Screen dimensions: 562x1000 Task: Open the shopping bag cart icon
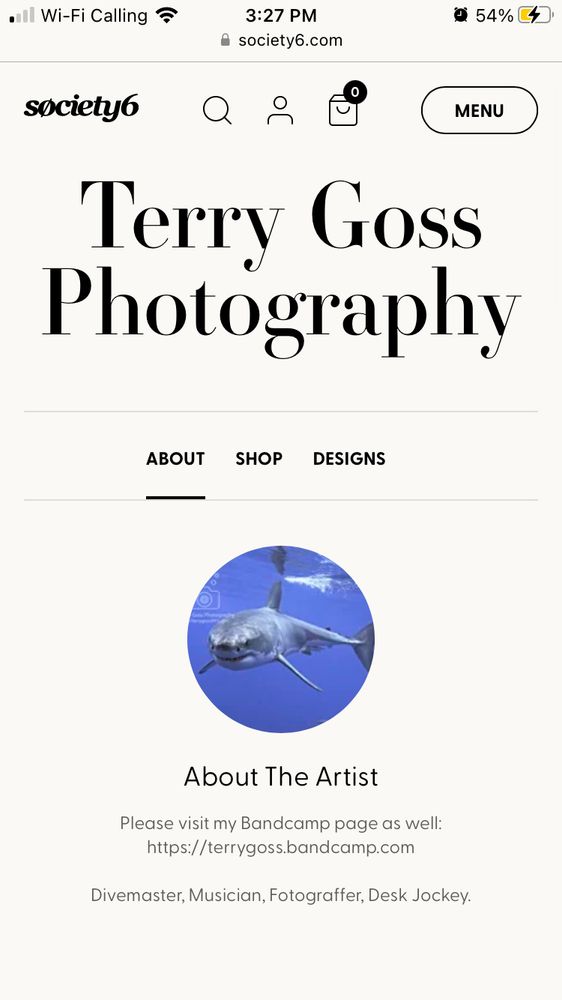click(343, 110)
